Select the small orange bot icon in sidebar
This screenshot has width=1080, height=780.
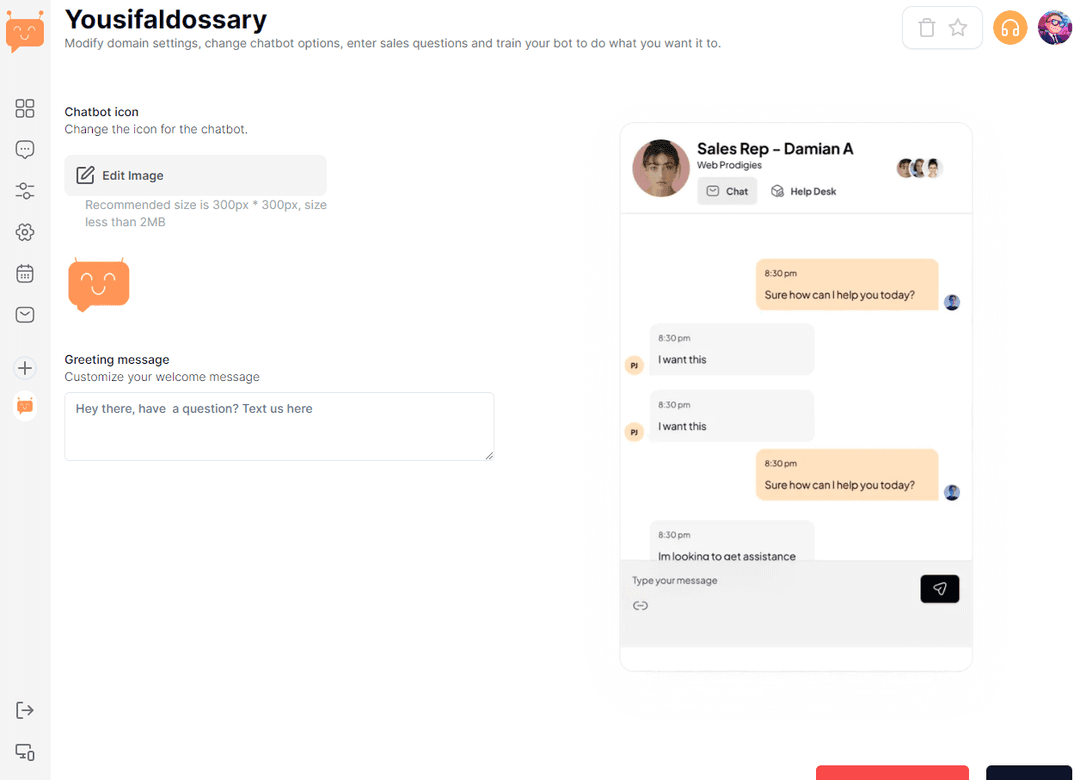pyautogui.click(x=25, y=406)
